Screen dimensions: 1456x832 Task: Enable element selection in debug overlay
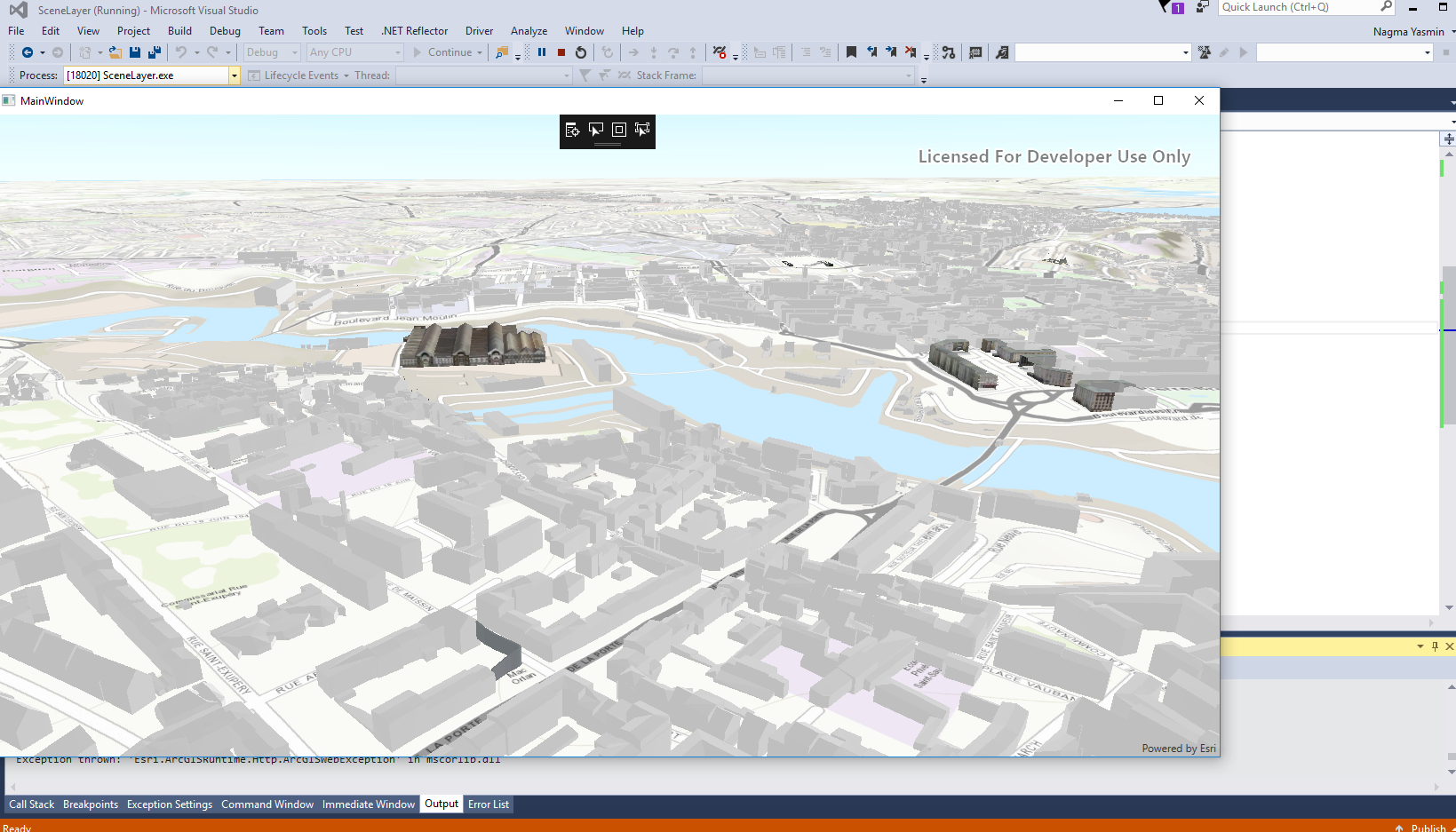(x=596, y=130)
